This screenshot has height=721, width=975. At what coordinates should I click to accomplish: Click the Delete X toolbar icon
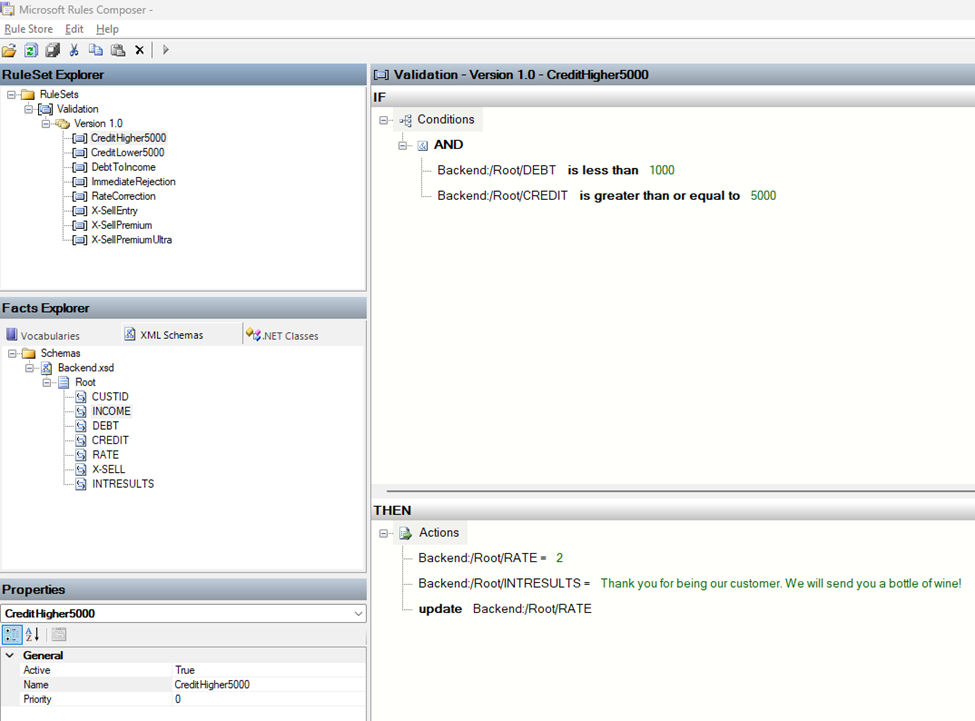139,50
